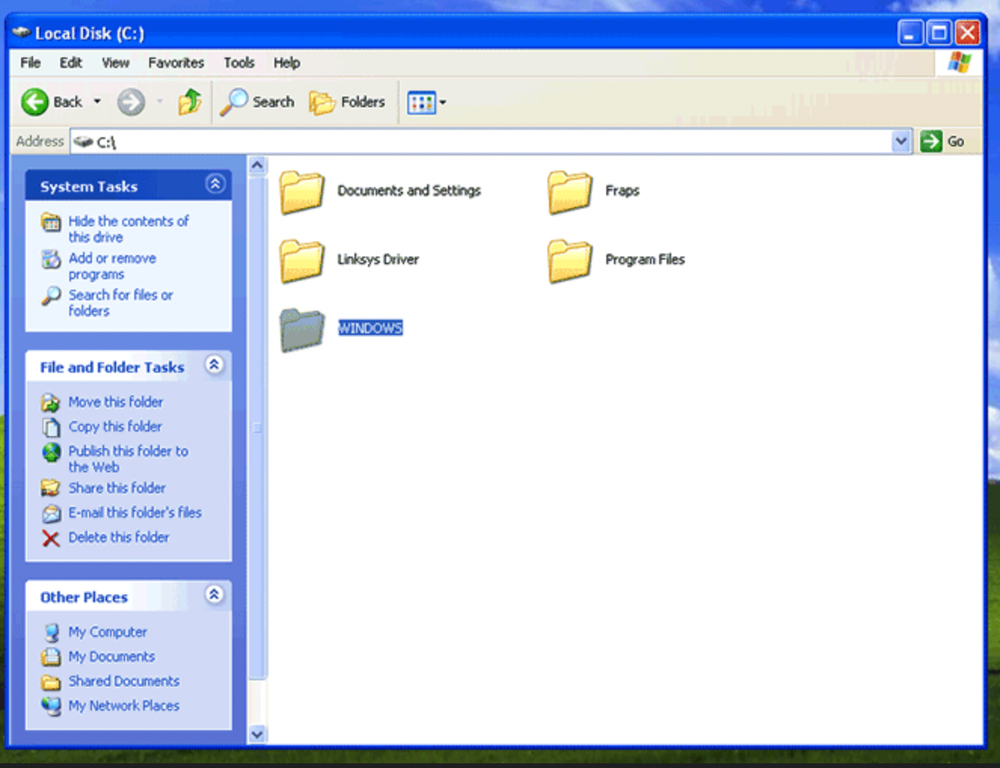The image size is (1000, 768).
Task: Click Copy this folder link
Action: [115, 426]
